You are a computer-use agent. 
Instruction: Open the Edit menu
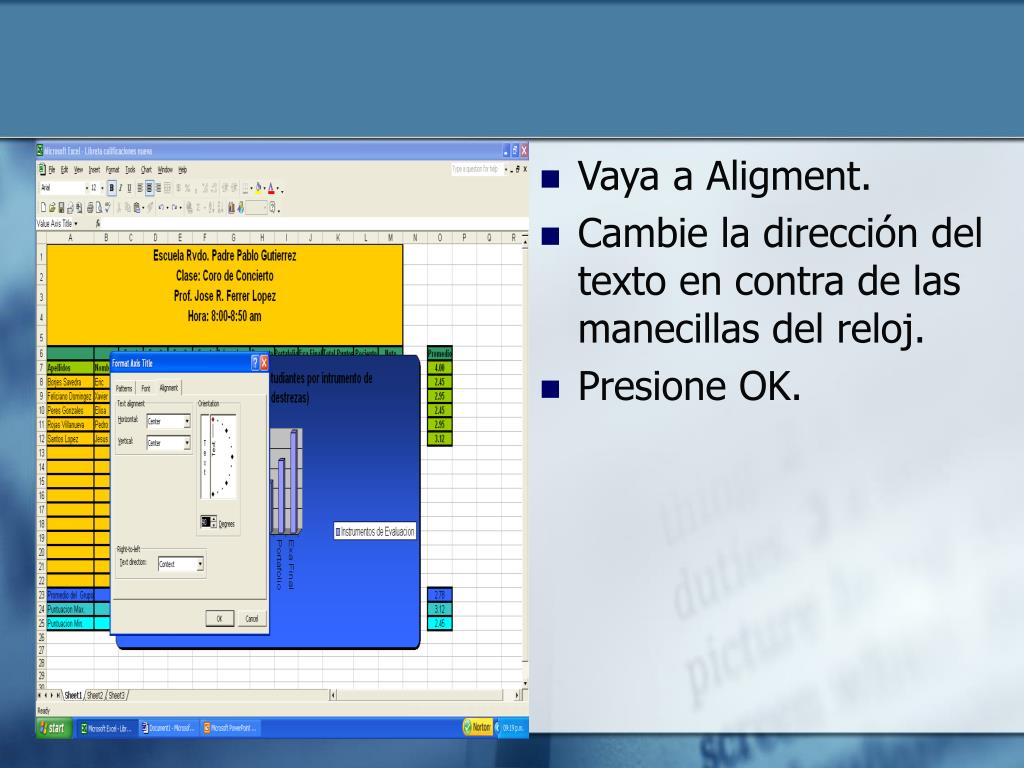coord(65,170)
